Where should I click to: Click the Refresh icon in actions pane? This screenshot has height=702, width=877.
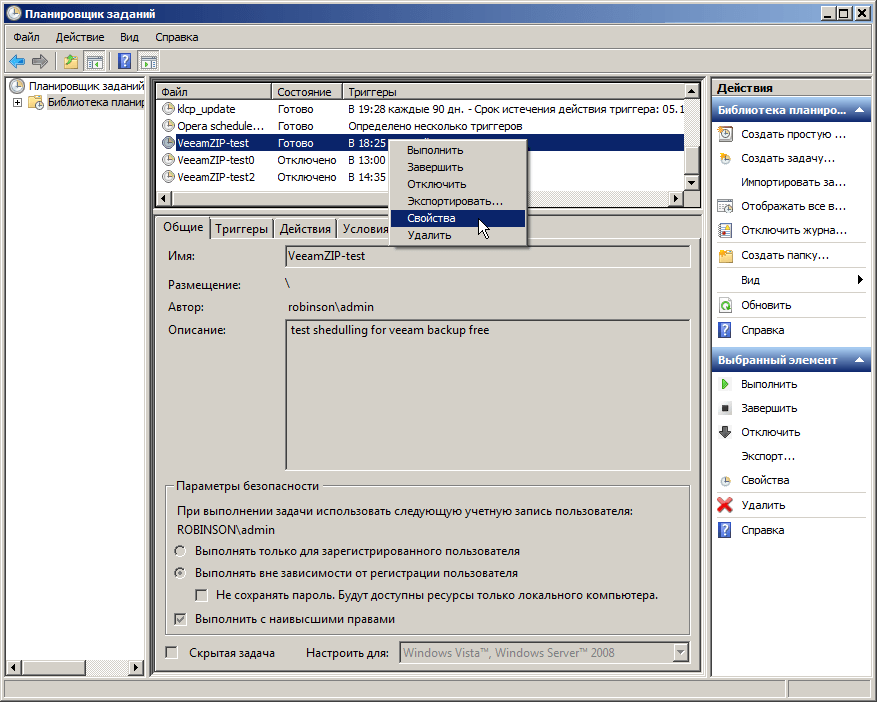pos(725,305)
